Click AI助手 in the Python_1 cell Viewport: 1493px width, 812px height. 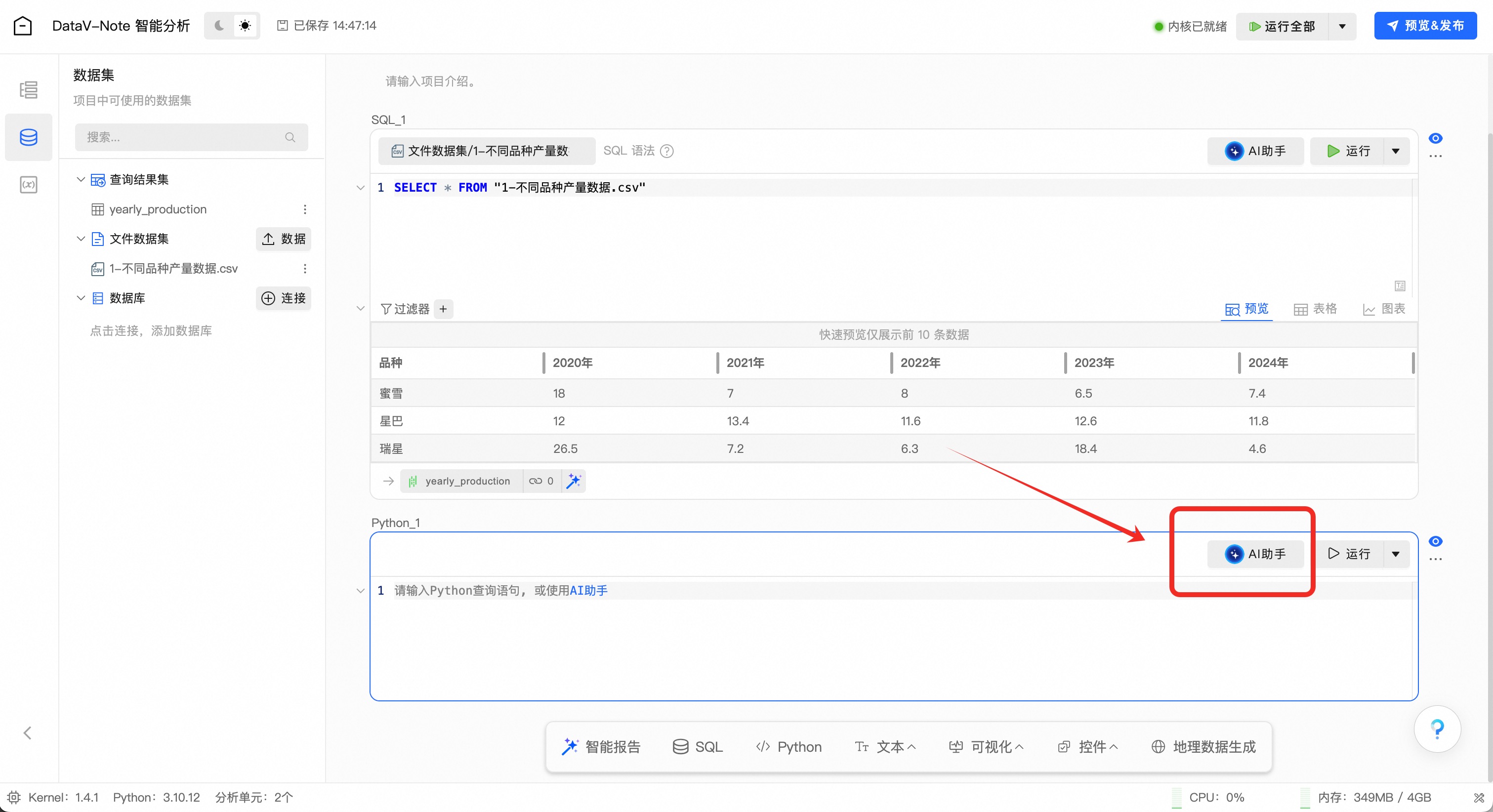1255,554
